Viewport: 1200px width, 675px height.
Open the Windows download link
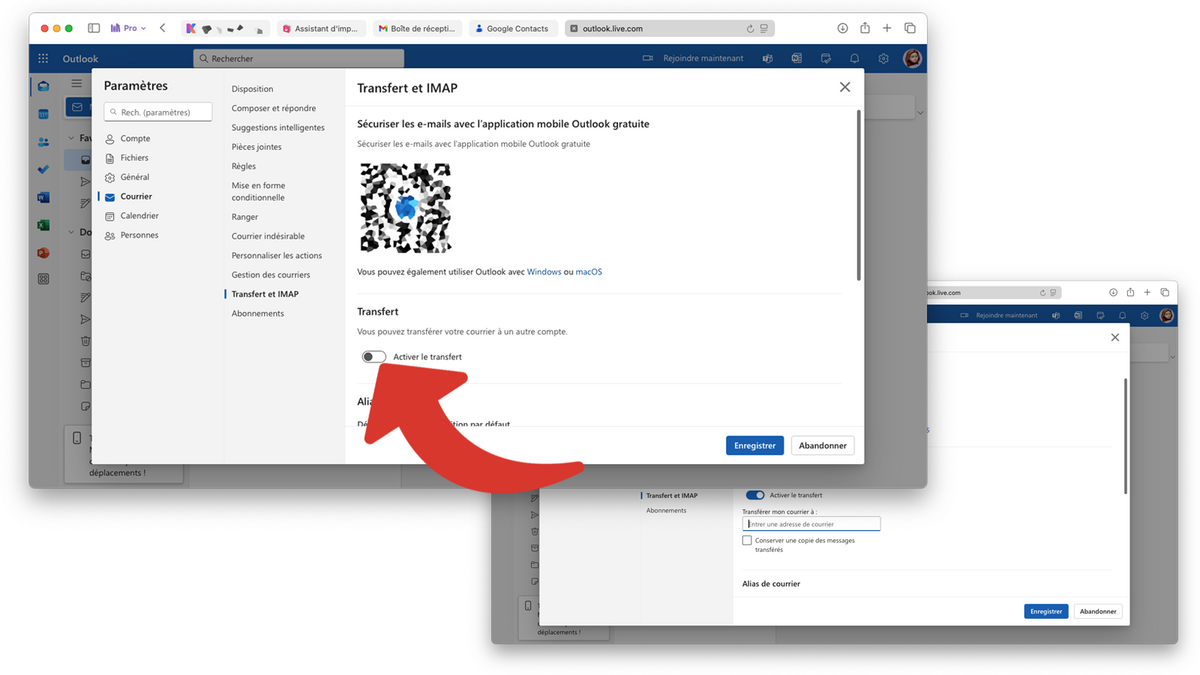(544, 272)
